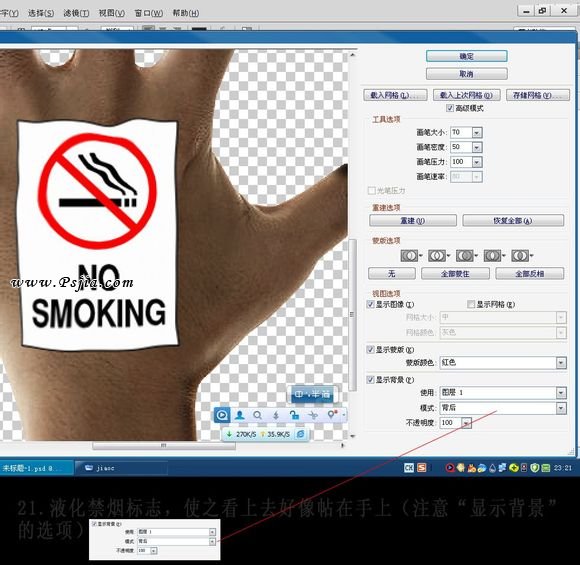Click the padlock icon in the floating toolbar
This screenshot has height=565, width=580.
pyautogui.click(x=294, y=415)
